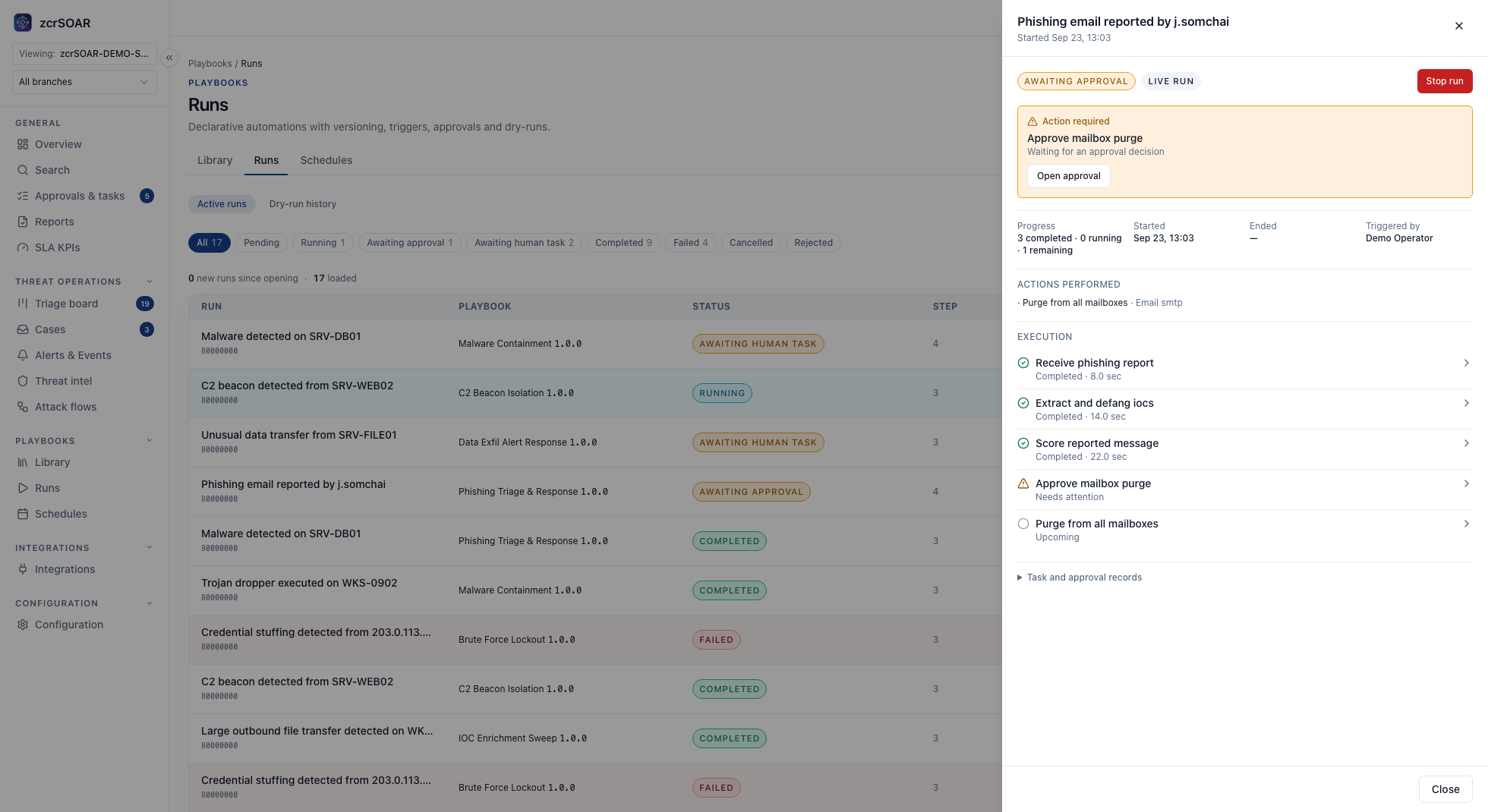Filter runs by Running status

click(x=322, y=243)
